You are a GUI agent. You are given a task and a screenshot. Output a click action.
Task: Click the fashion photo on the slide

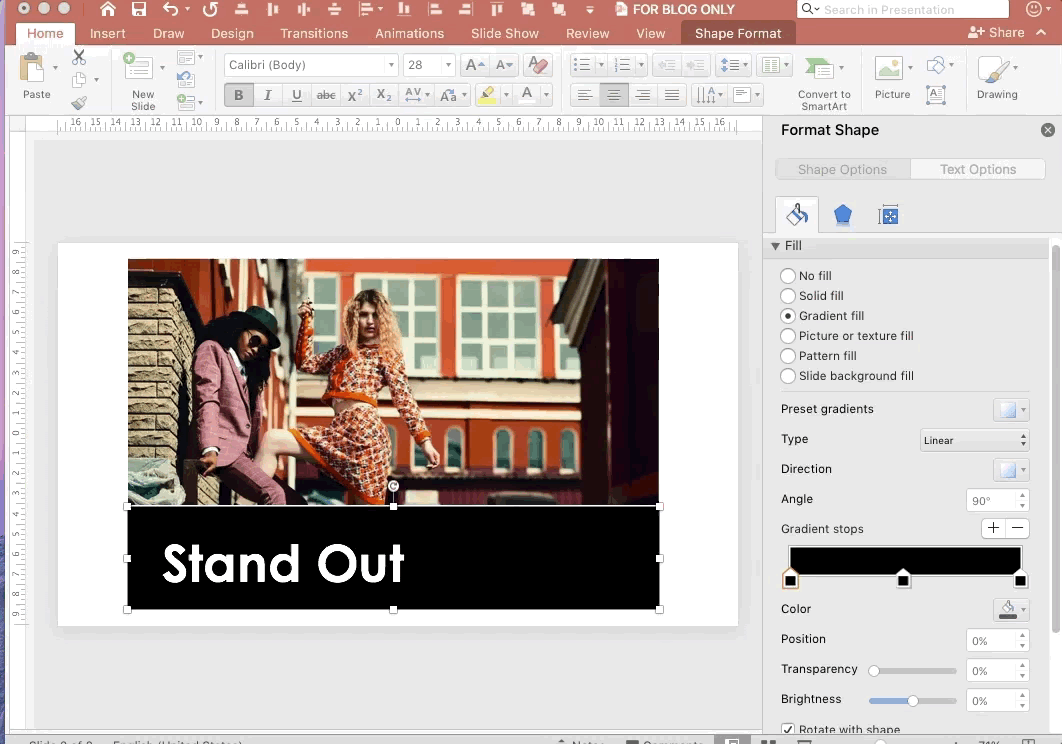point(393,381)
